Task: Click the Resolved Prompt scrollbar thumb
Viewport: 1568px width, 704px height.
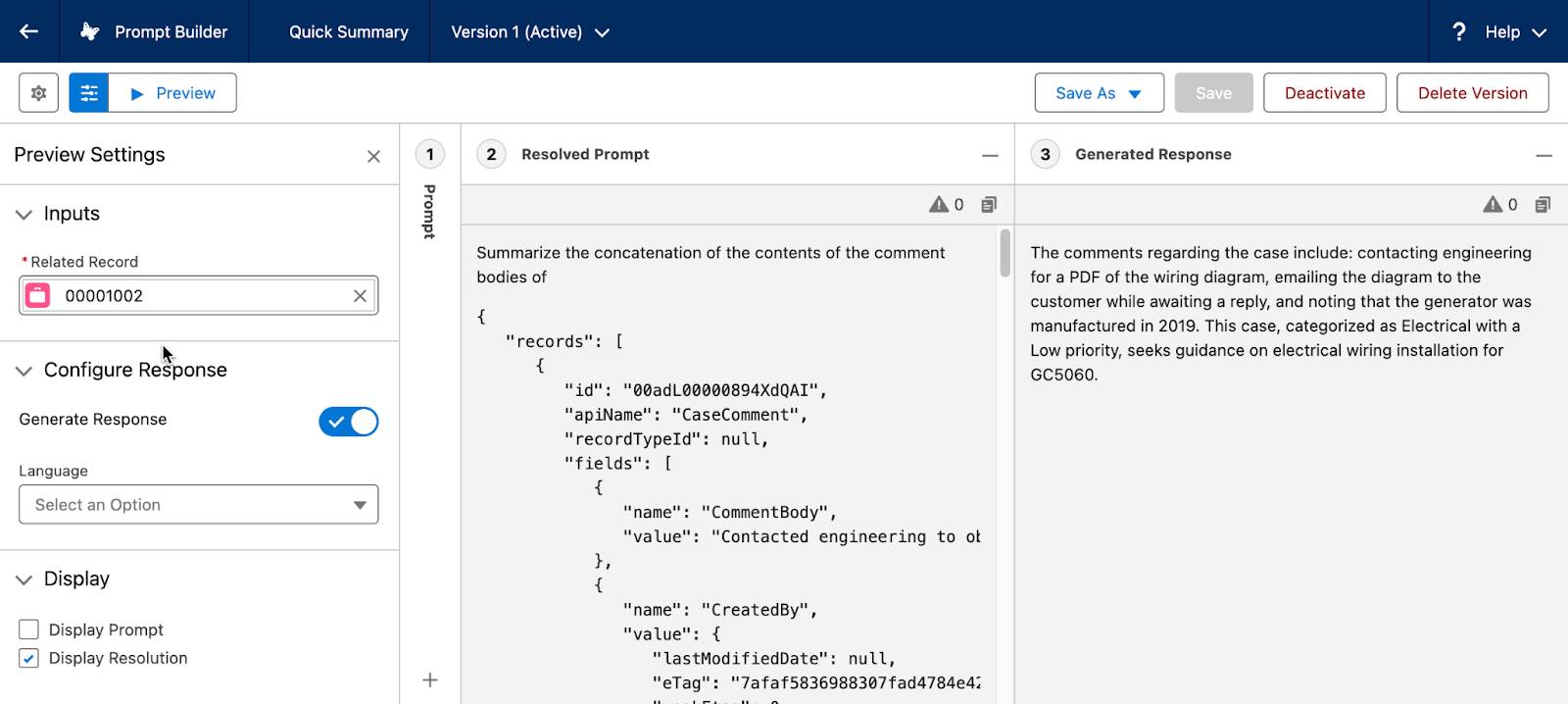Action: pos(1004,253)
